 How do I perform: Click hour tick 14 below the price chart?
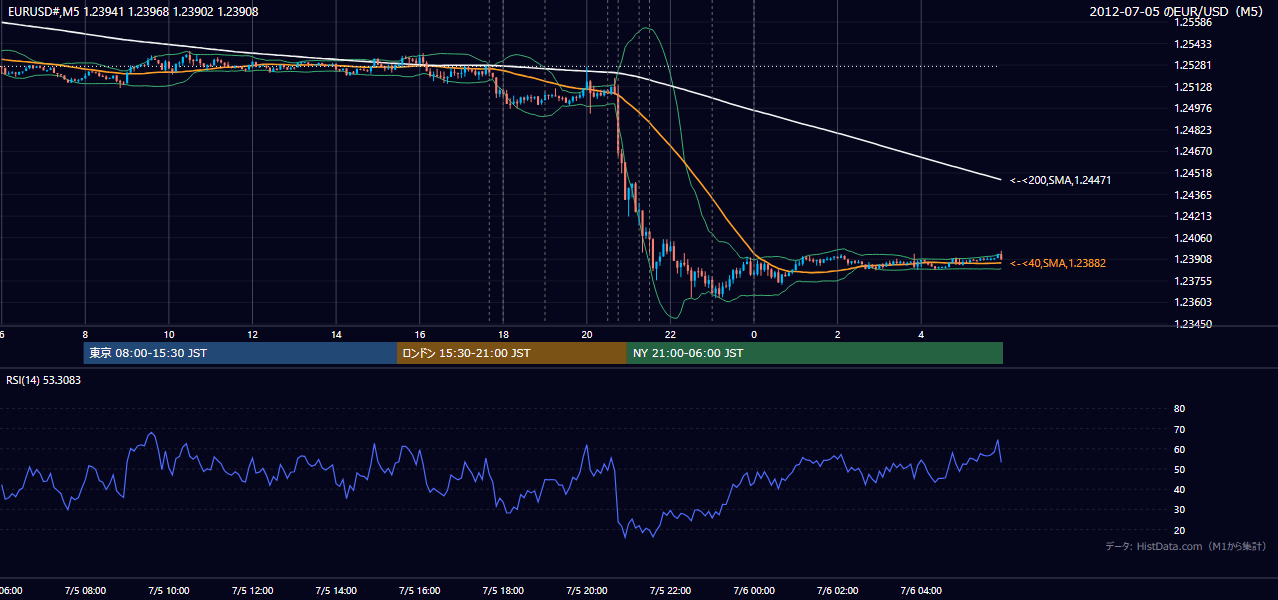click(336, 335)
